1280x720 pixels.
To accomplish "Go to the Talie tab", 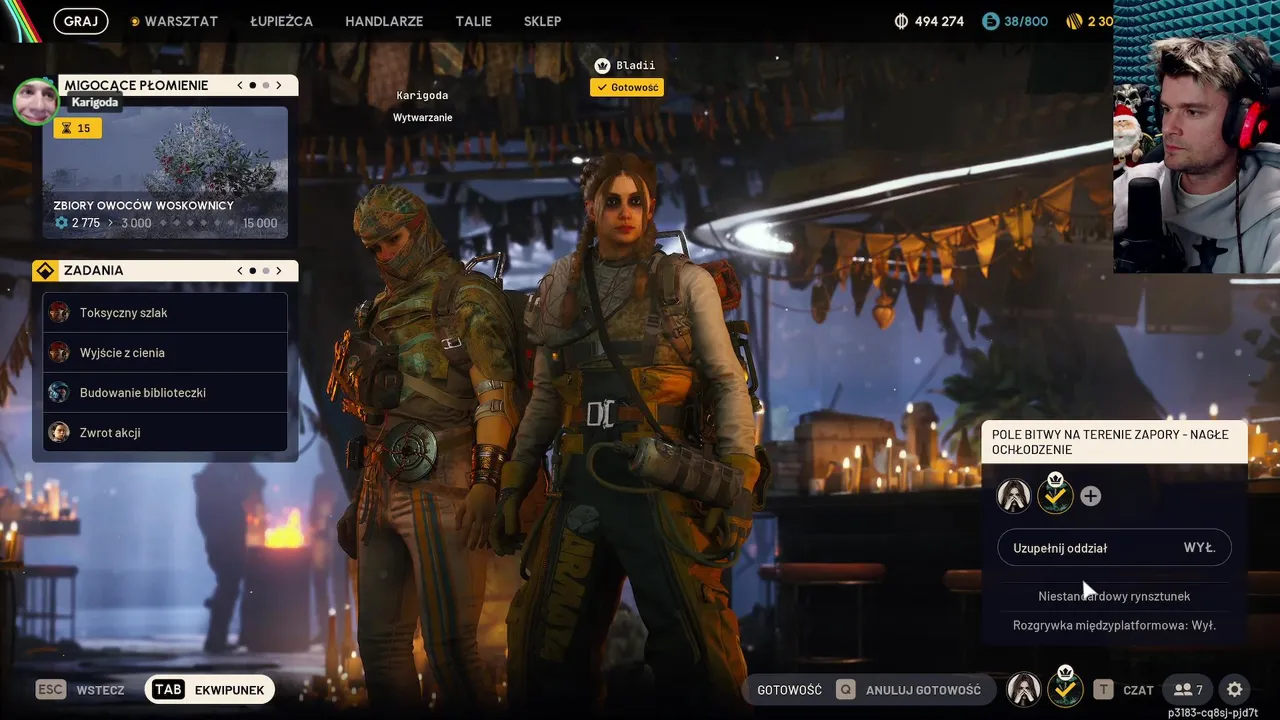I will click(473, 21).
